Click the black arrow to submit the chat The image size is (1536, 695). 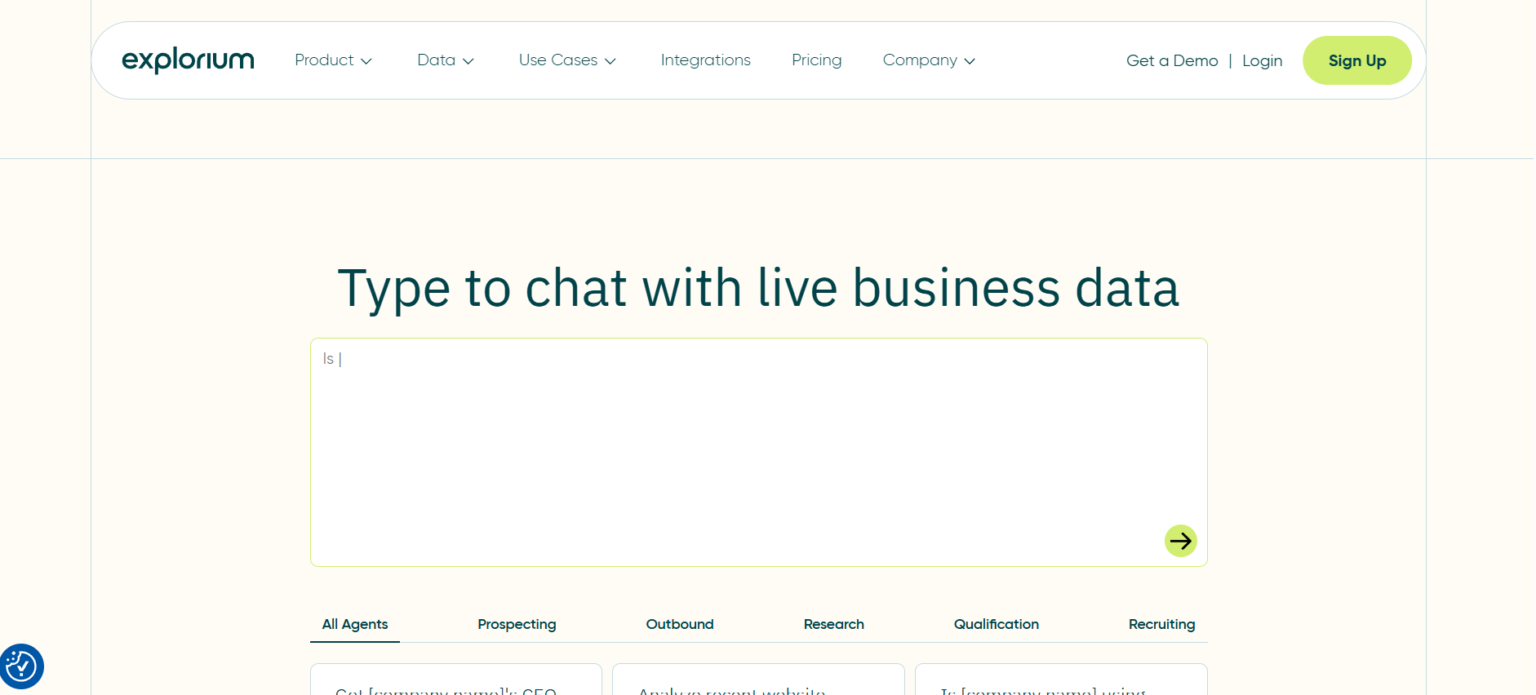[1181, 540]
